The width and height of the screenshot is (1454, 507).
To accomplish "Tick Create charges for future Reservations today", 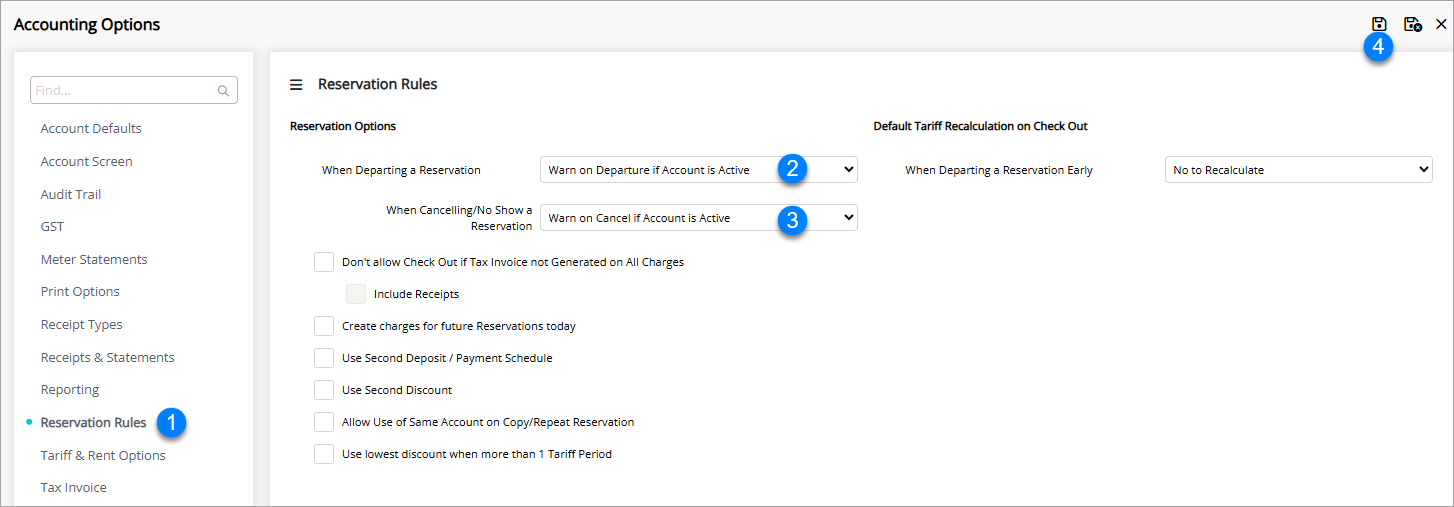I will 324,326.
